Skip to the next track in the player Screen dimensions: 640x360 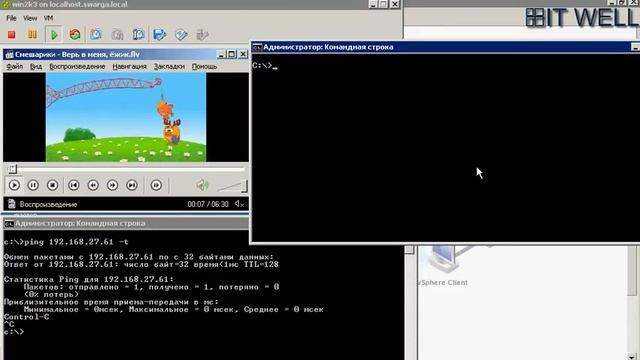(132, 185)
